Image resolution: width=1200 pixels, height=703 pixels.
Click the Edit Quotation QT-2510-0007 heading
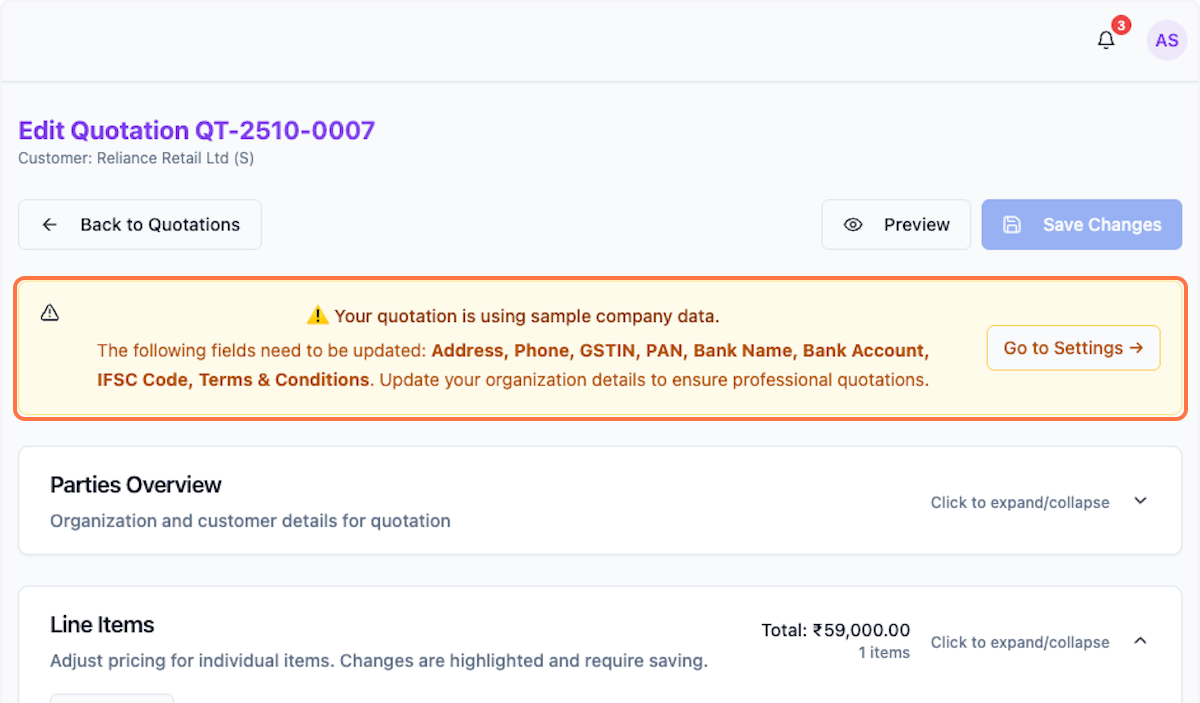pyautogui.click(x=196, y=131)
